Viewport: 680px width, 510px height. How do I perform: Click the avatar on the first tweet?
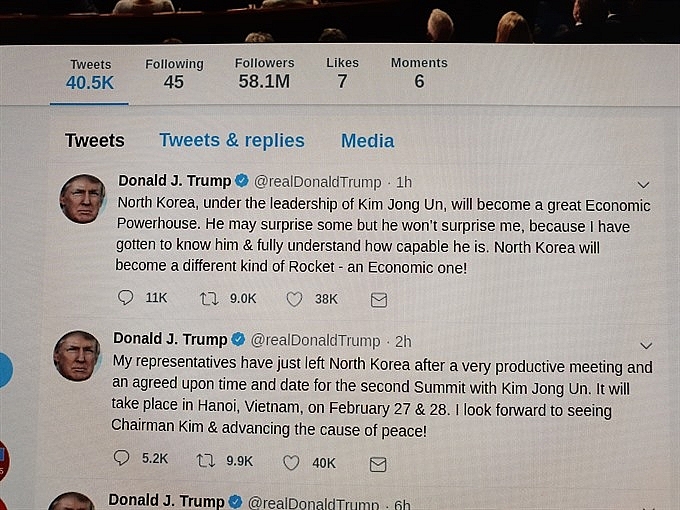(82, 197)
